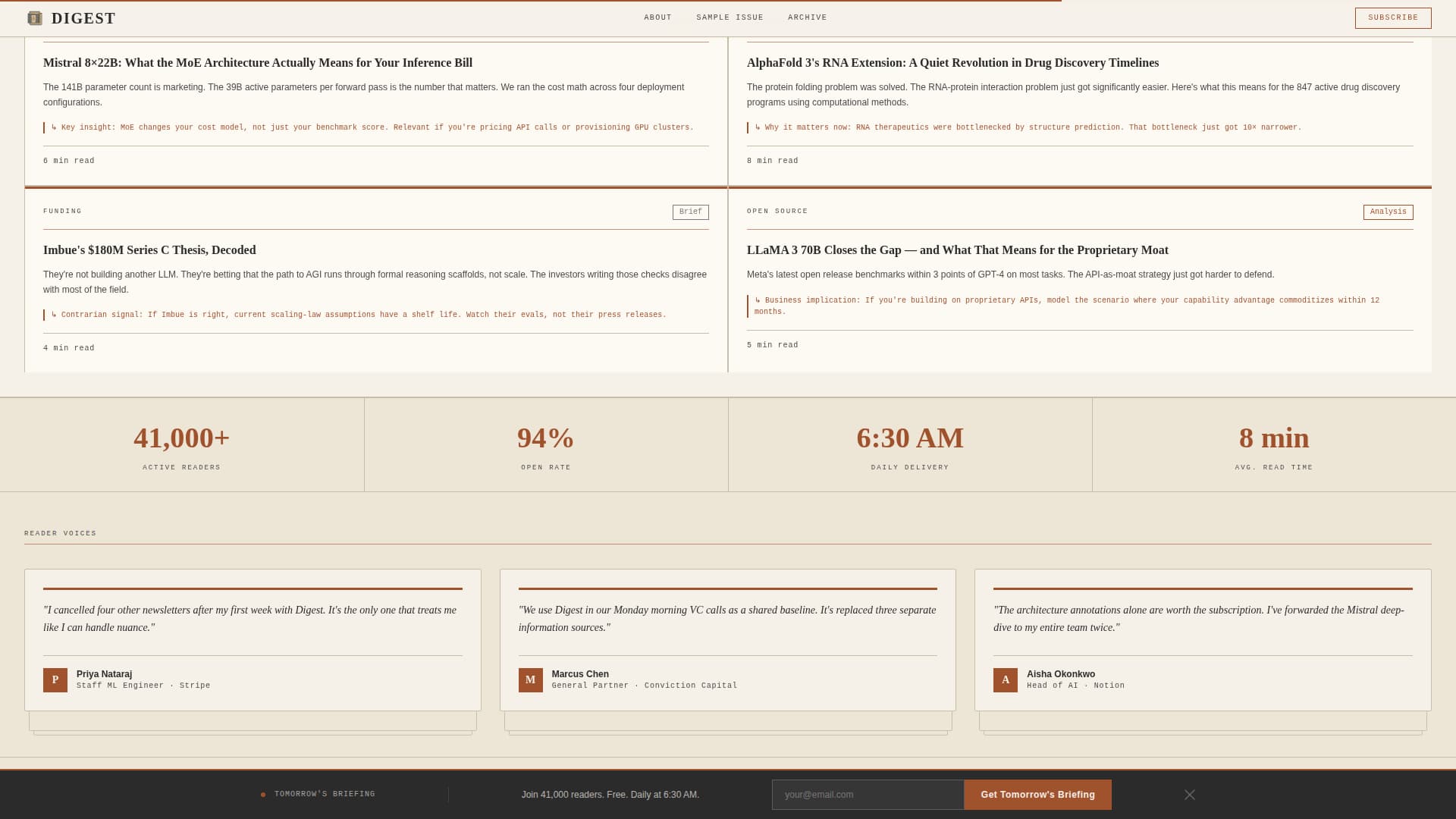Click the Brief tag on Funding card
This screenshot has width=1456, height=819.
click(690, 212)
